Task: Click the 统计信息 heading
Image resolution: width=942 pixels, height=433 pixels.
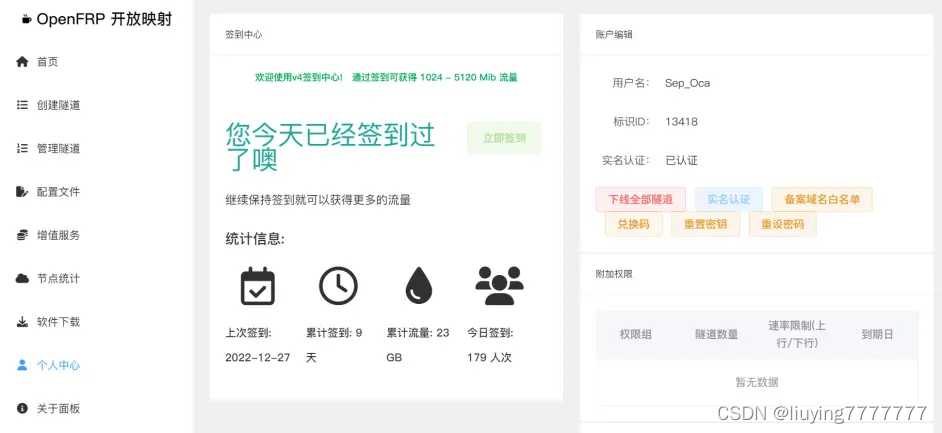Action: [x=255, y=238]
